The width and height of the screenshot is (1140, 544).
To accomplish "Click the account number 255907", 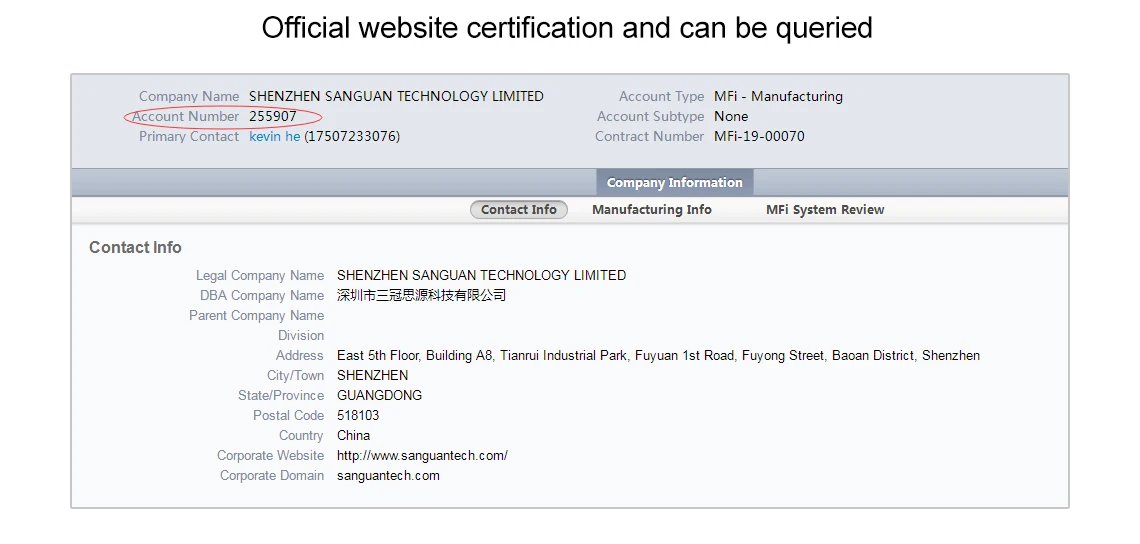I will tap(273, 116).
